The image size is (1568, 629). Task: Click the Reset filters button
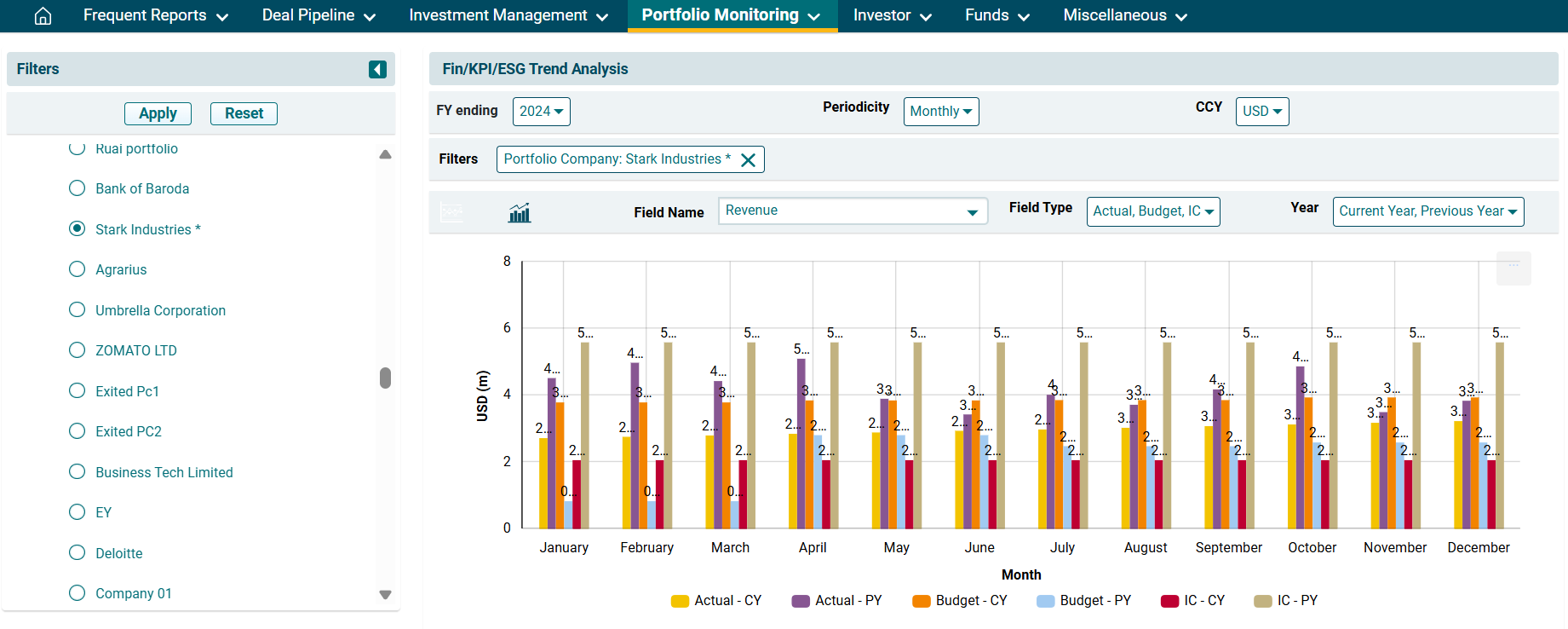point(244,113)
